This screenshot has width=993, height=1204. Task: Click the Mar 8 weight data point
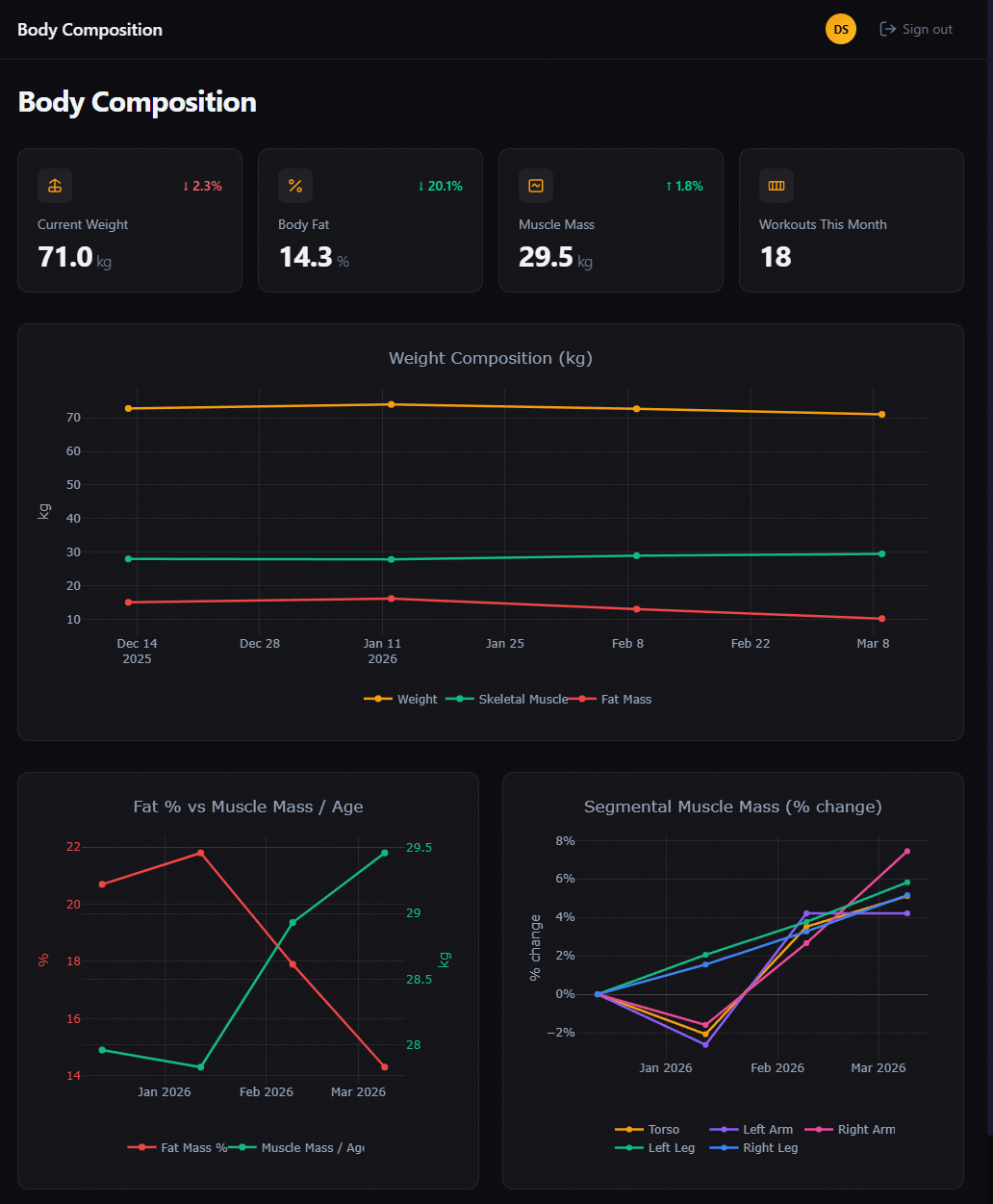[881, 415]
